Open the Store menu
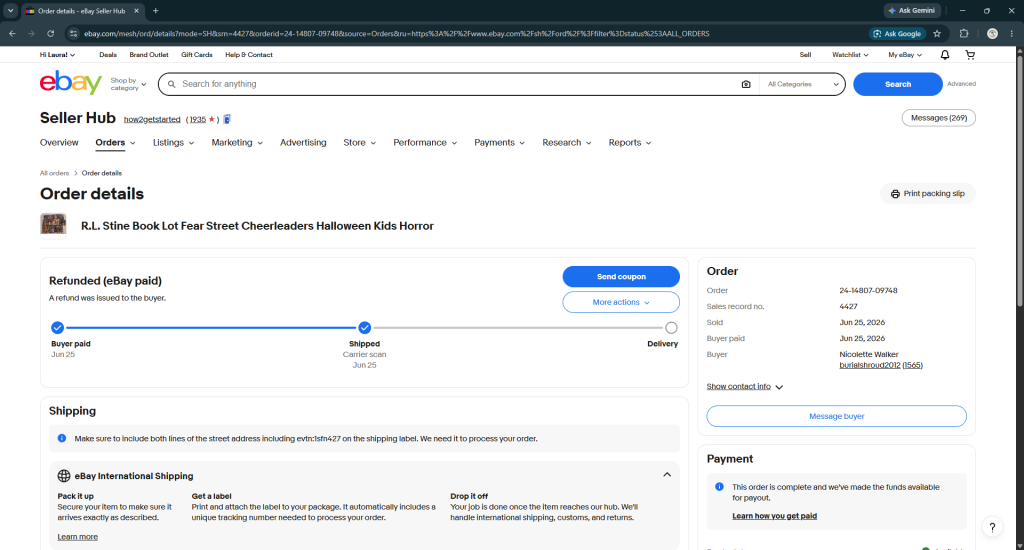Viewport: 1024px width, 550px height. click(359, 142)
